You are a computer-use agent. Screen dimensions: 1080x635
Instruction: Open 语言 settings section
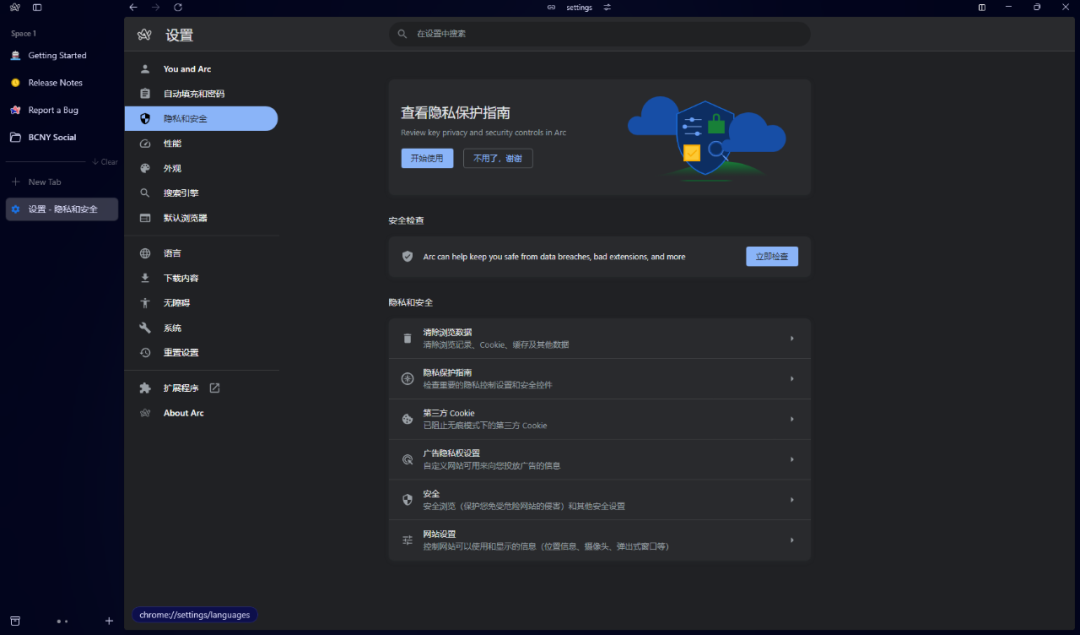point(201,253)
